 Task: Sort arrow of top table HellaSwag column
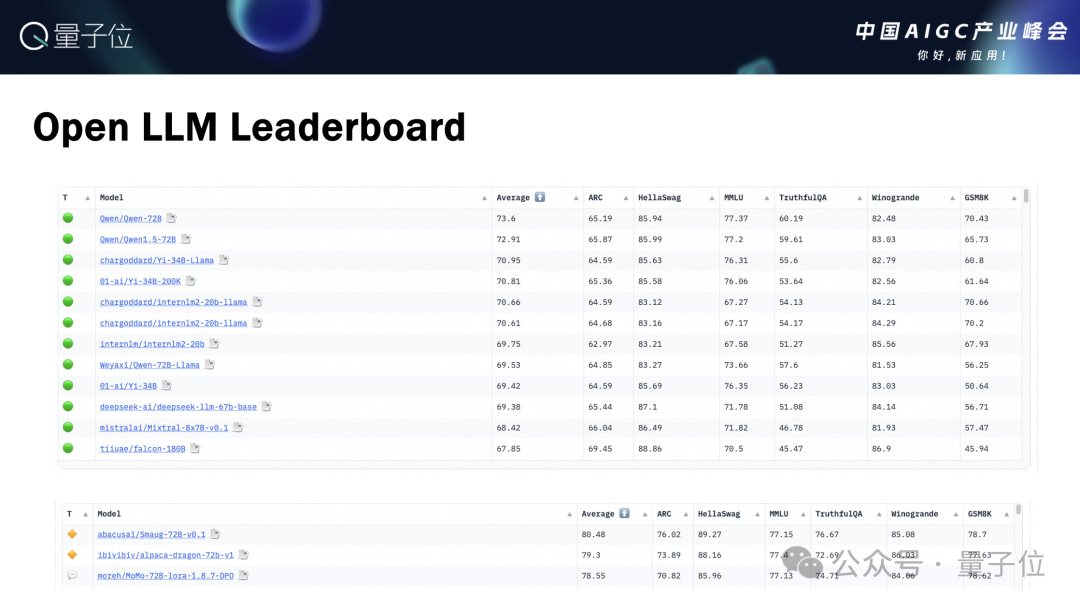coord(712,198)
